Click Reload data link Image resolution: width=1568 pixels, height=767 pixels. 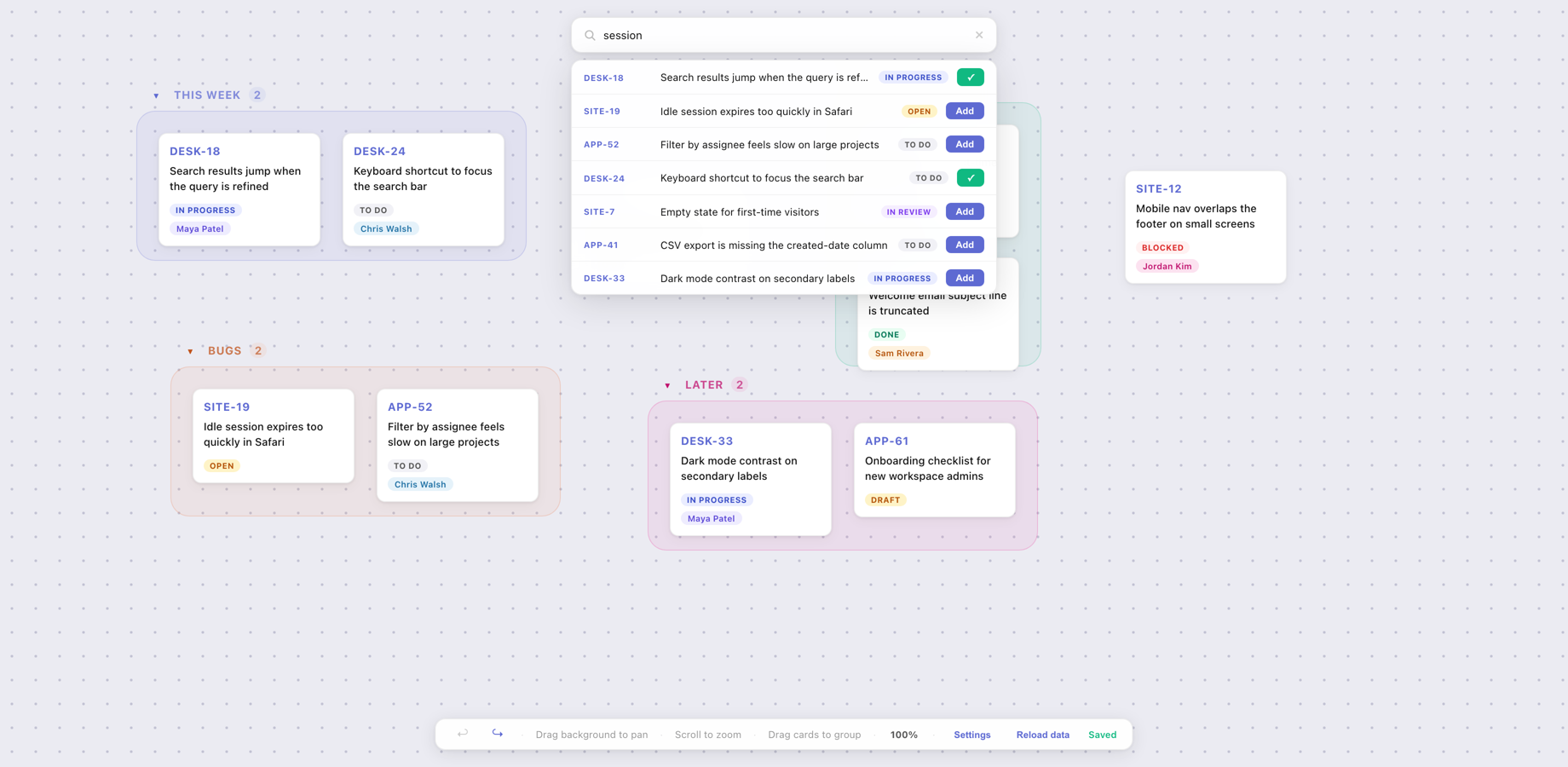tap(1042, 735)
